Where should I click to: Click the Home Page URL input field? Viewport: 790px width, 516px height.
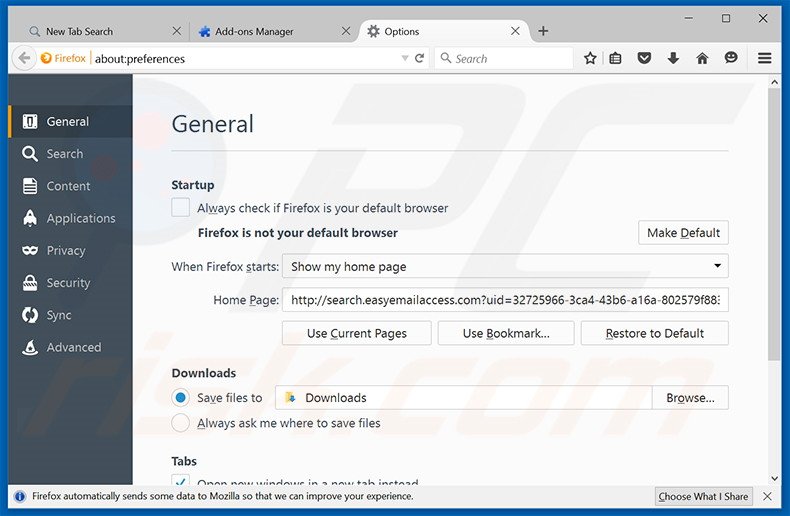(505, 300)
